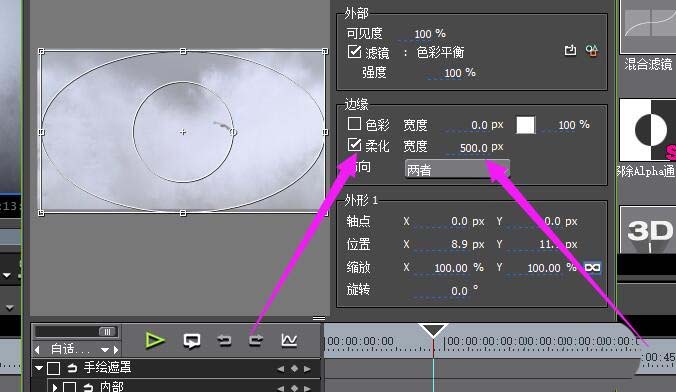This screenshot has width=676, height=392.
Task: Click the left-middle handle of the mask box
Action: (41, 132)
